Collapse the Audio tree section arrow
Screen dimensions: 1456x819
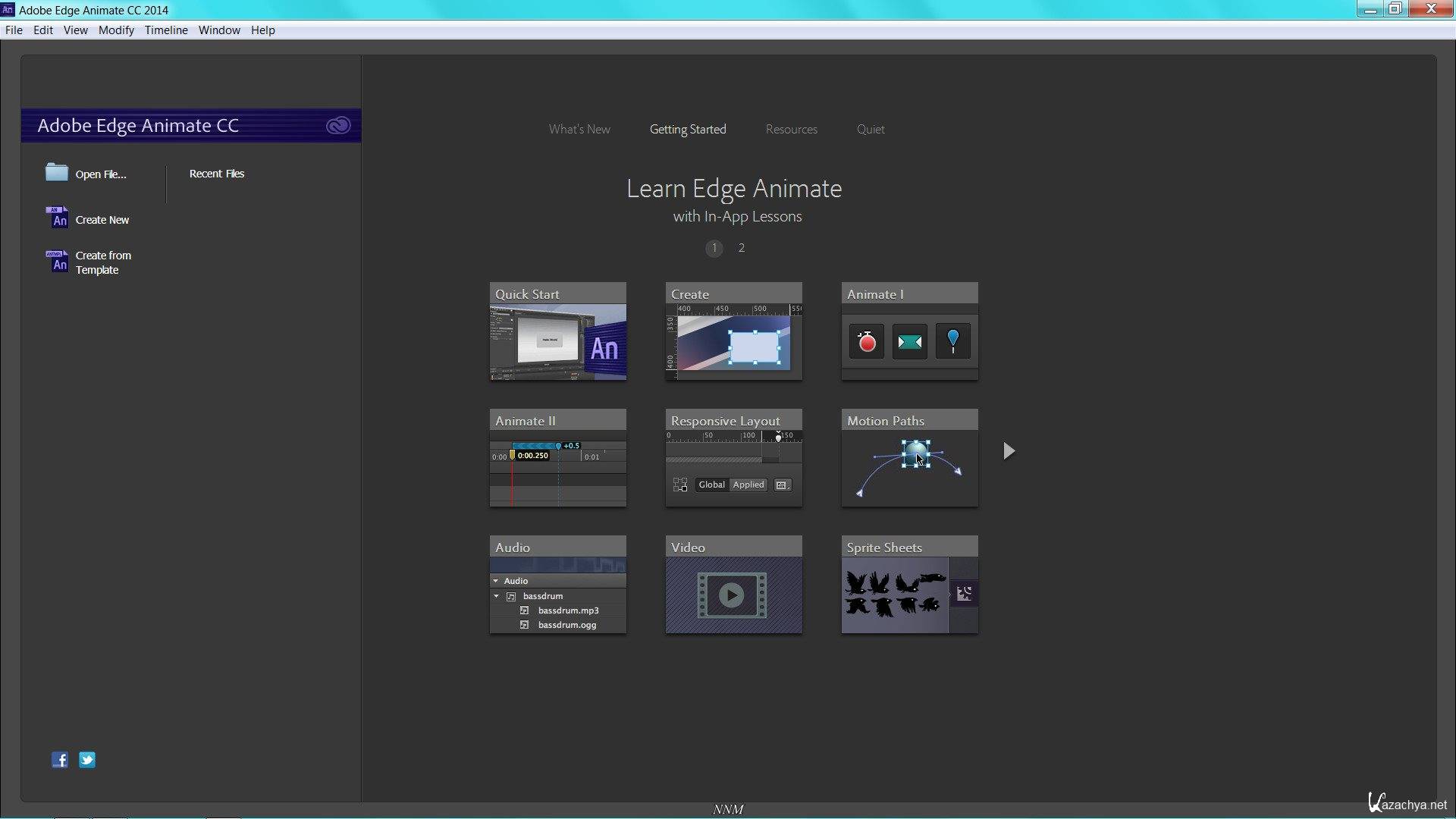click(496, 581)
